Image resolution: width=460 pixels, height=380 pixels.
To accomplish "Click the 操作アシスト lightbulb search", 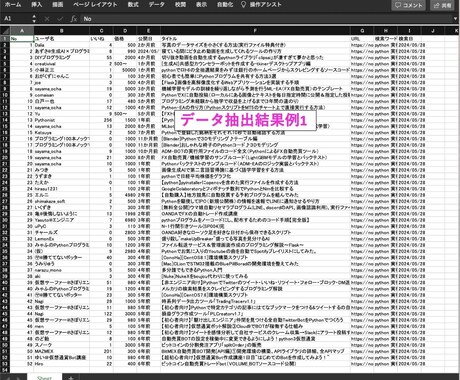I will coord(261,5).
